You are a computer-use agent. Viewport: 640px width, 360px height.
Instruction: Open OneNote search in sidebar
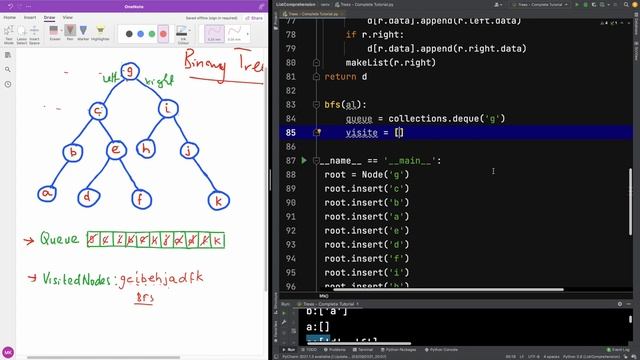point(8,69)
